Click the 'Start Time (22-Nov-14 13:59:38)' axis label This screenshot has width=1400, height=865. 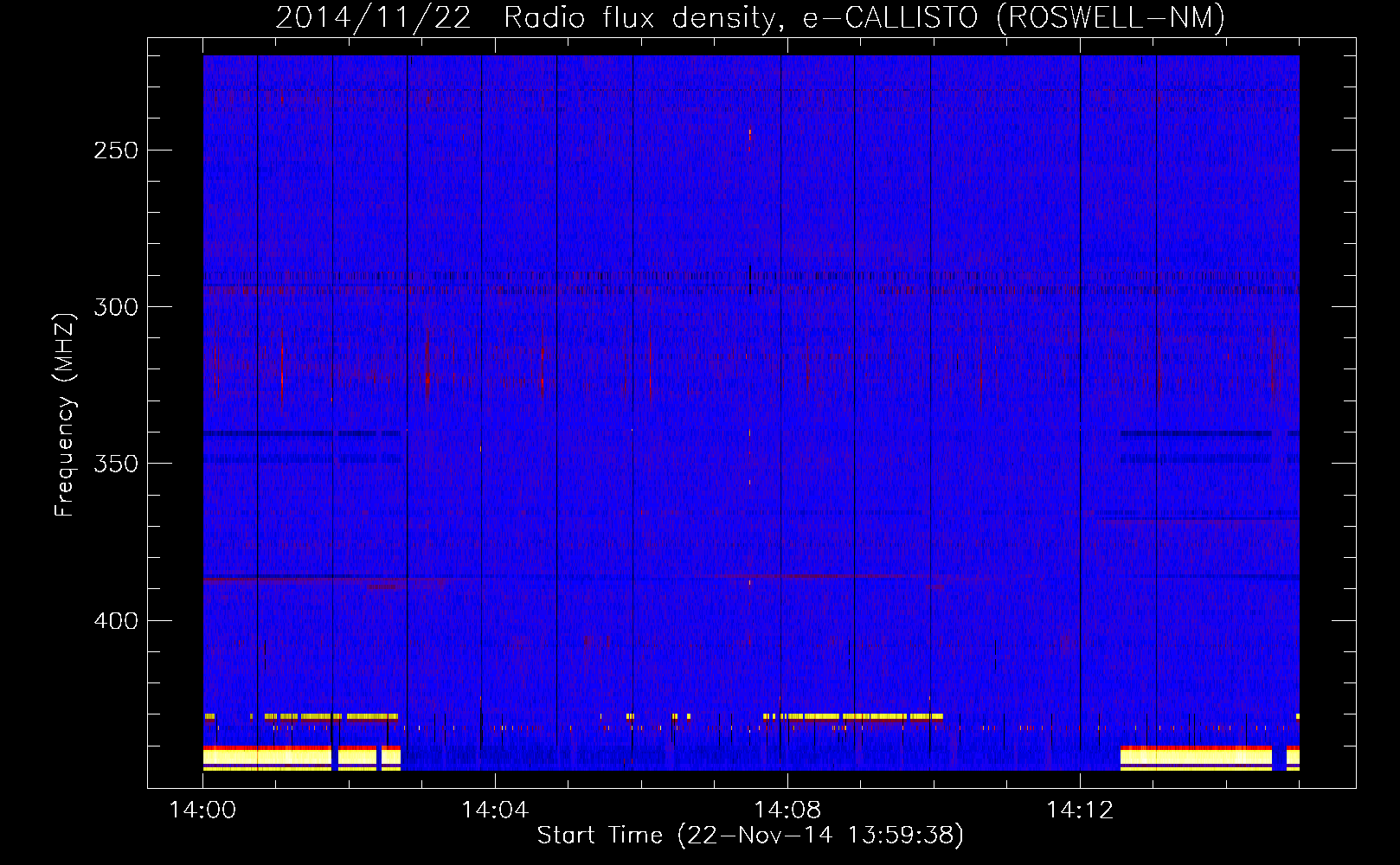pyautogui.click(x=750, y=836)
